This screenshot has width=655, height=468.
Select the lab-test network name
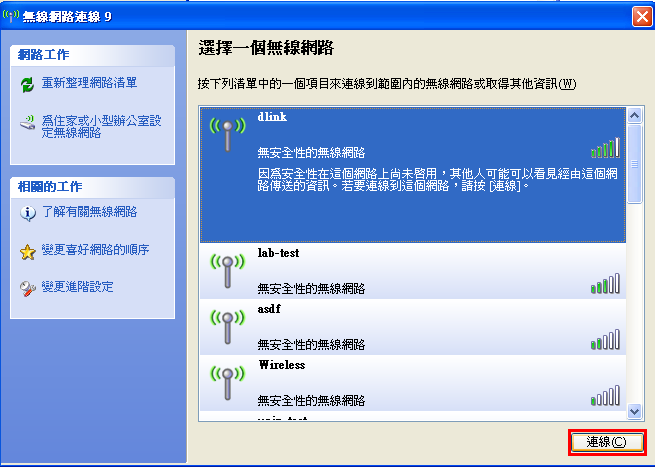(x=278, y=253)
